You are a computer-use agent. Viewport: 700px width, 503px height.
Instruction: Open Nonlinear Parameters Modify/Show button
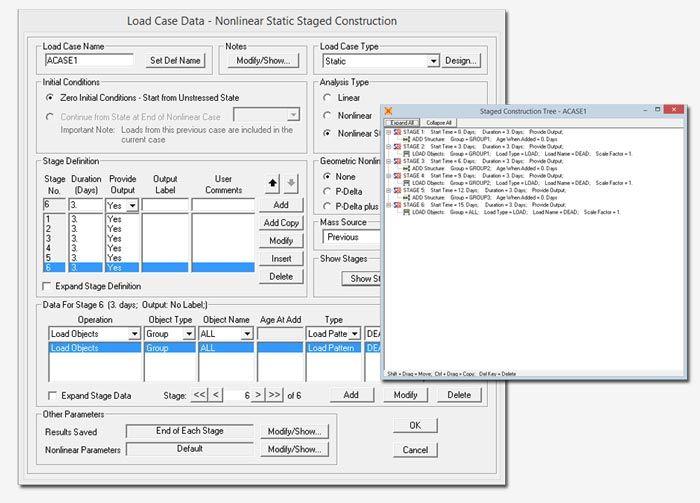pos(294,449)
